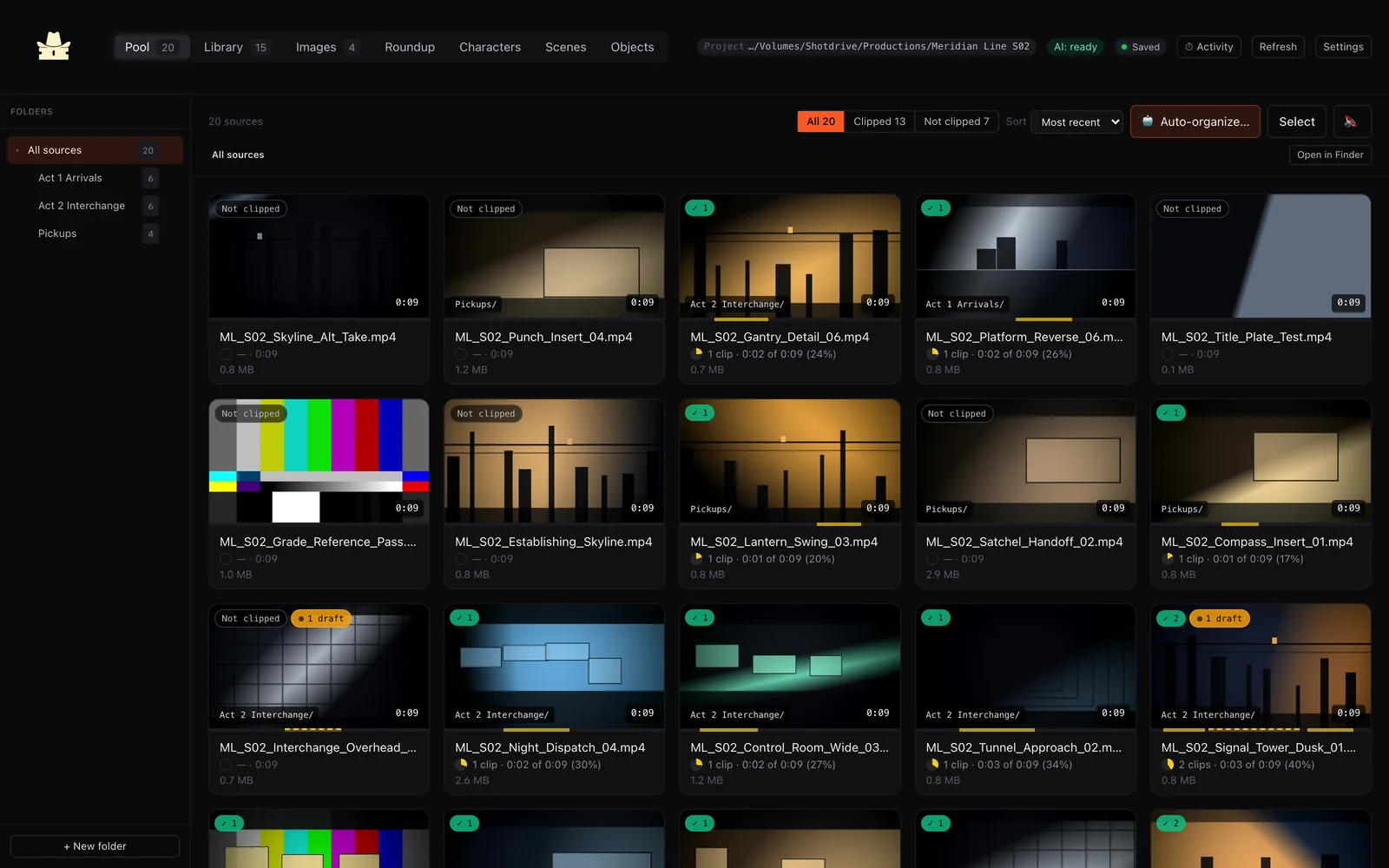Click the 'Saved' status indicator

point(1140,47)
